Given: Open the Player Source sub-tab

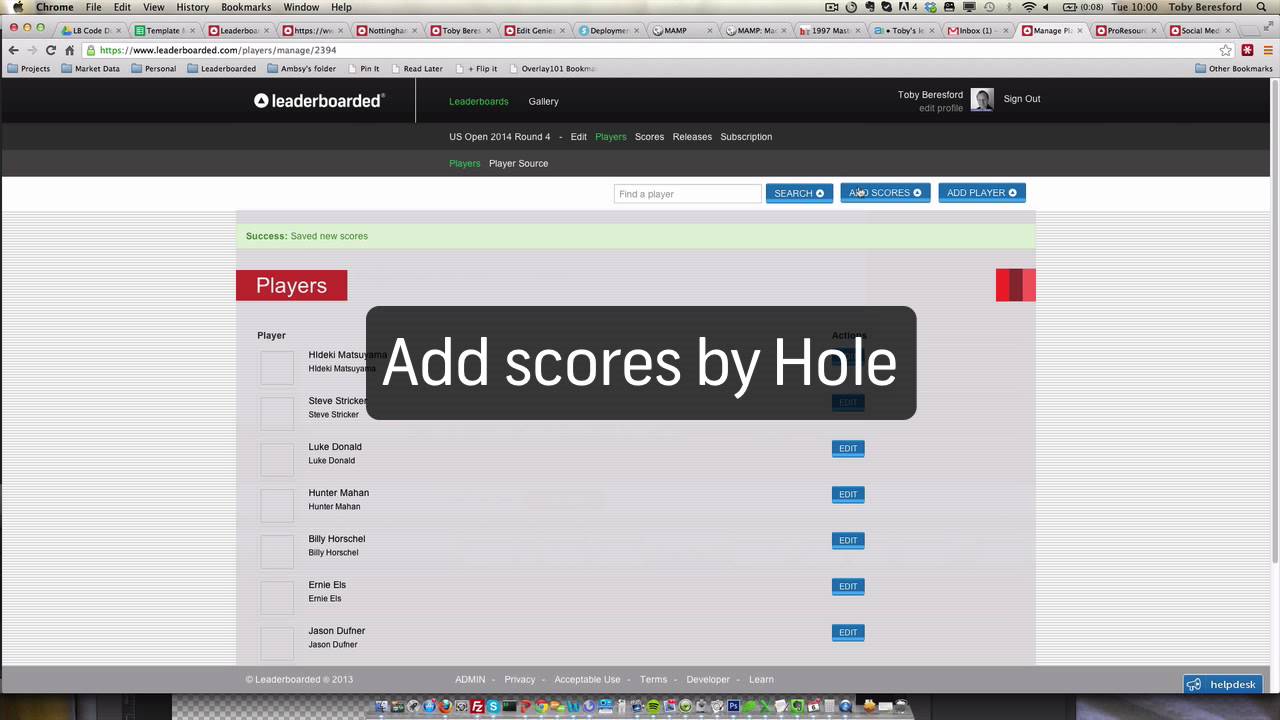Looking at the screenshot, I should tap(518, 163).
